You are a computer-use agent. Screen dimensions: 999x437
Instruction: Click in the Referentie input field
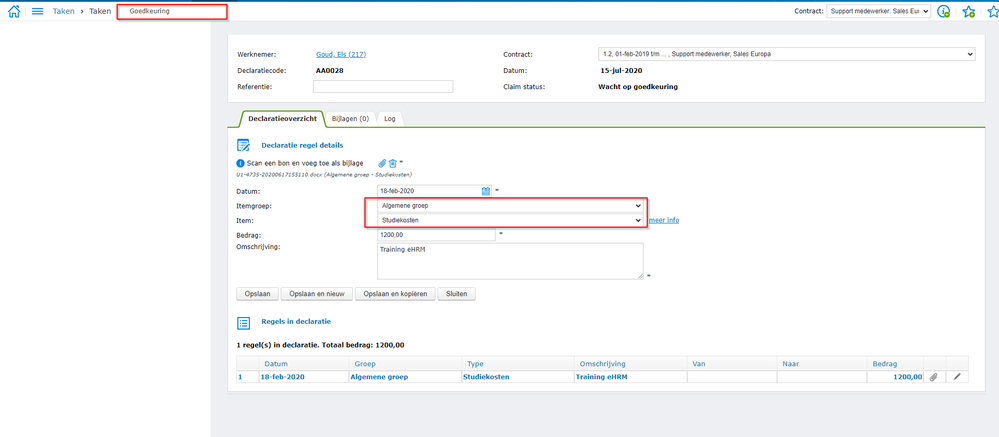click(x=383, y=87)
